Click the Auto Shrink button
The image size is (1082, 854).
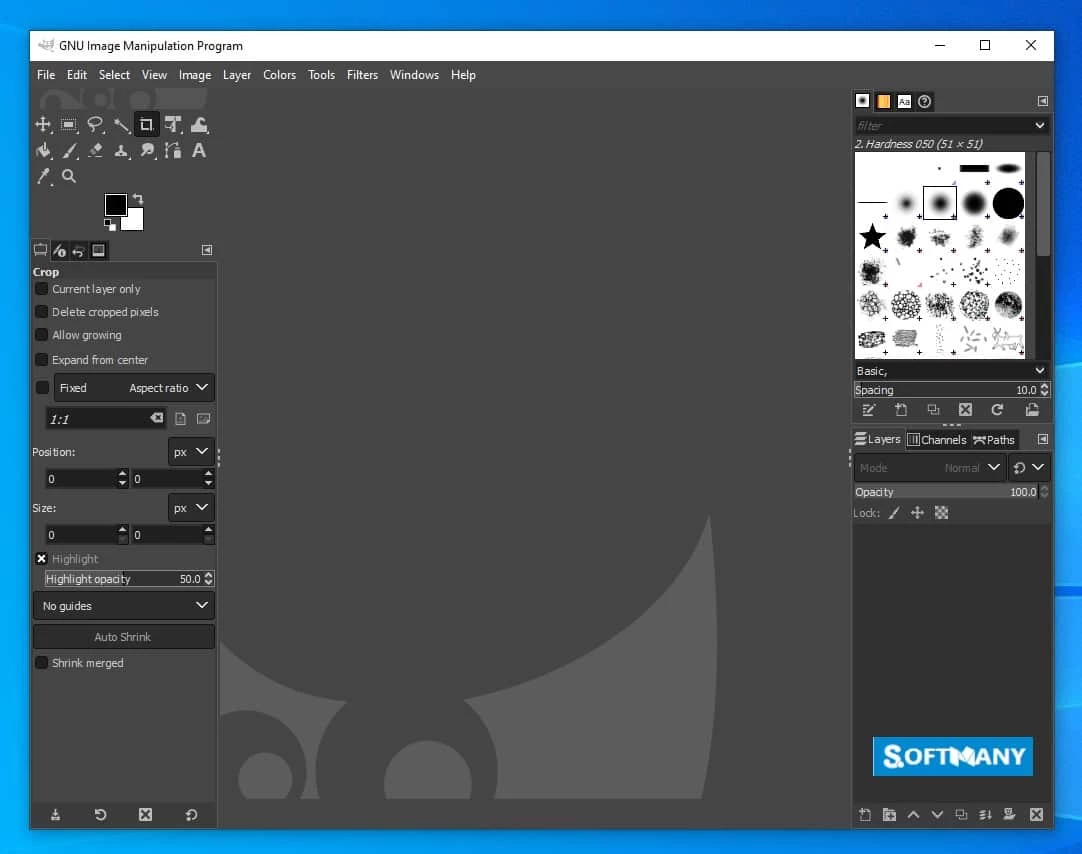(123, 637)
